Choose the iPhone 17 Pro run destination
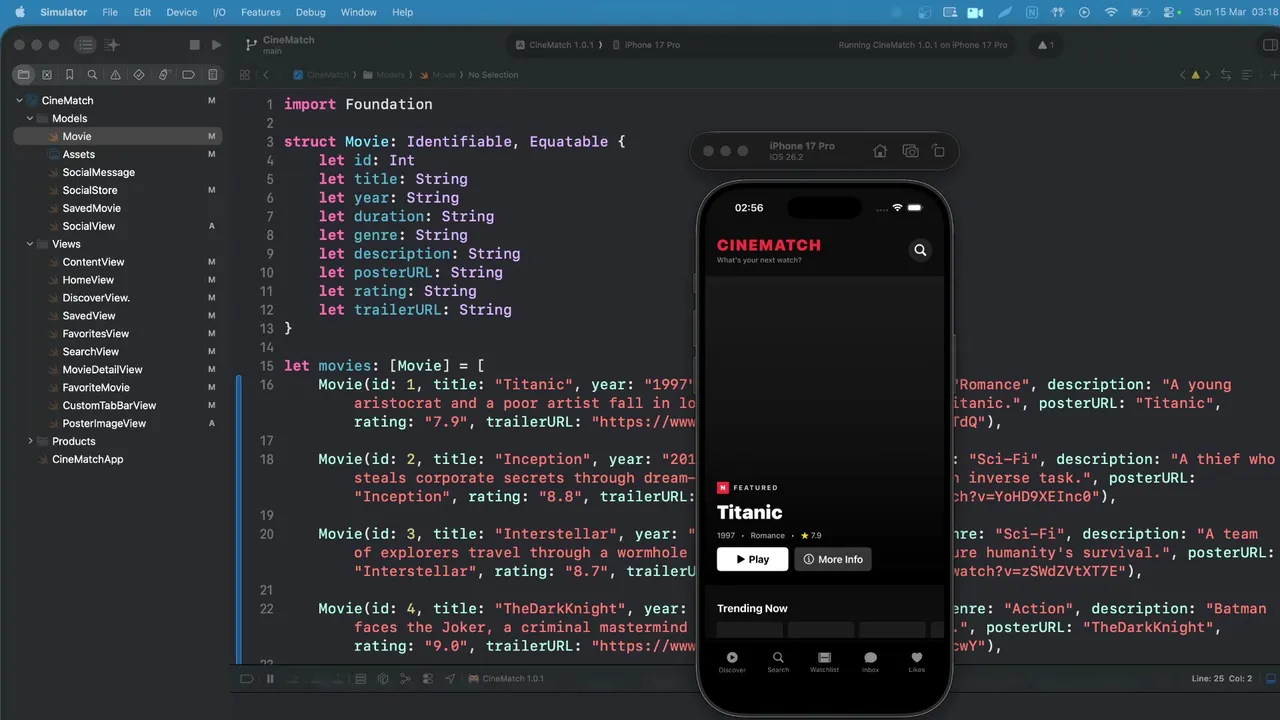Viewport: 1280px width, 720px height. tap(645, 45)
